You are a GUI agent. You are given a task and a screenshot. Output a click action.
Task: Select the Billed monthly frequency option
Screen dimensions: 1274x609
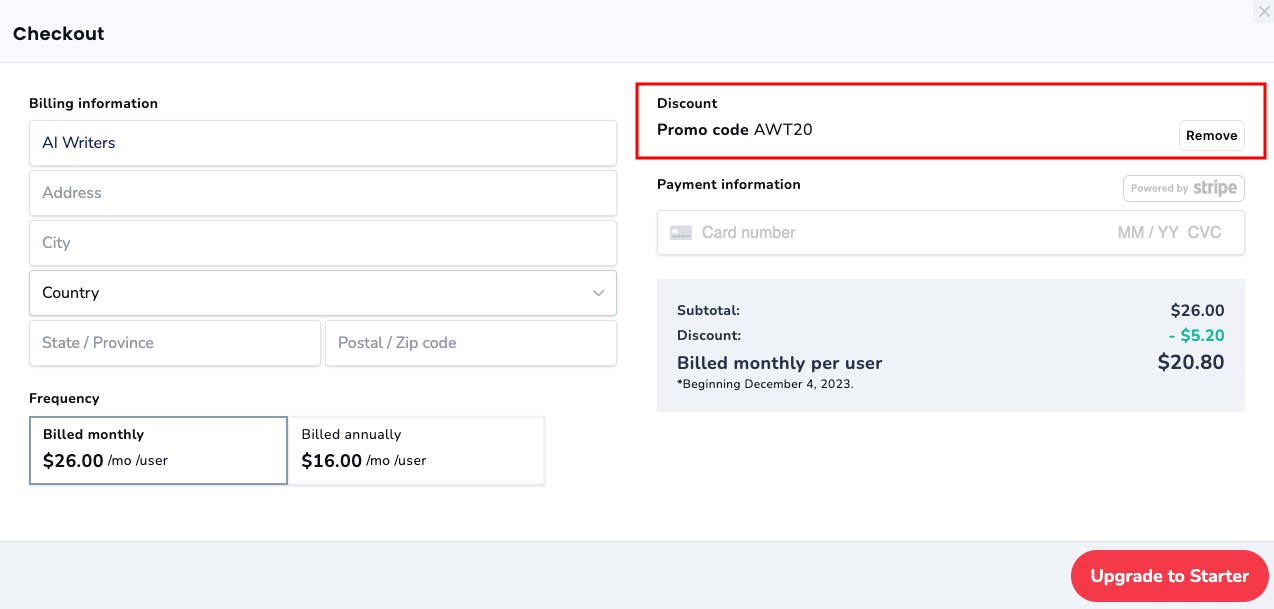coord(158,450)
